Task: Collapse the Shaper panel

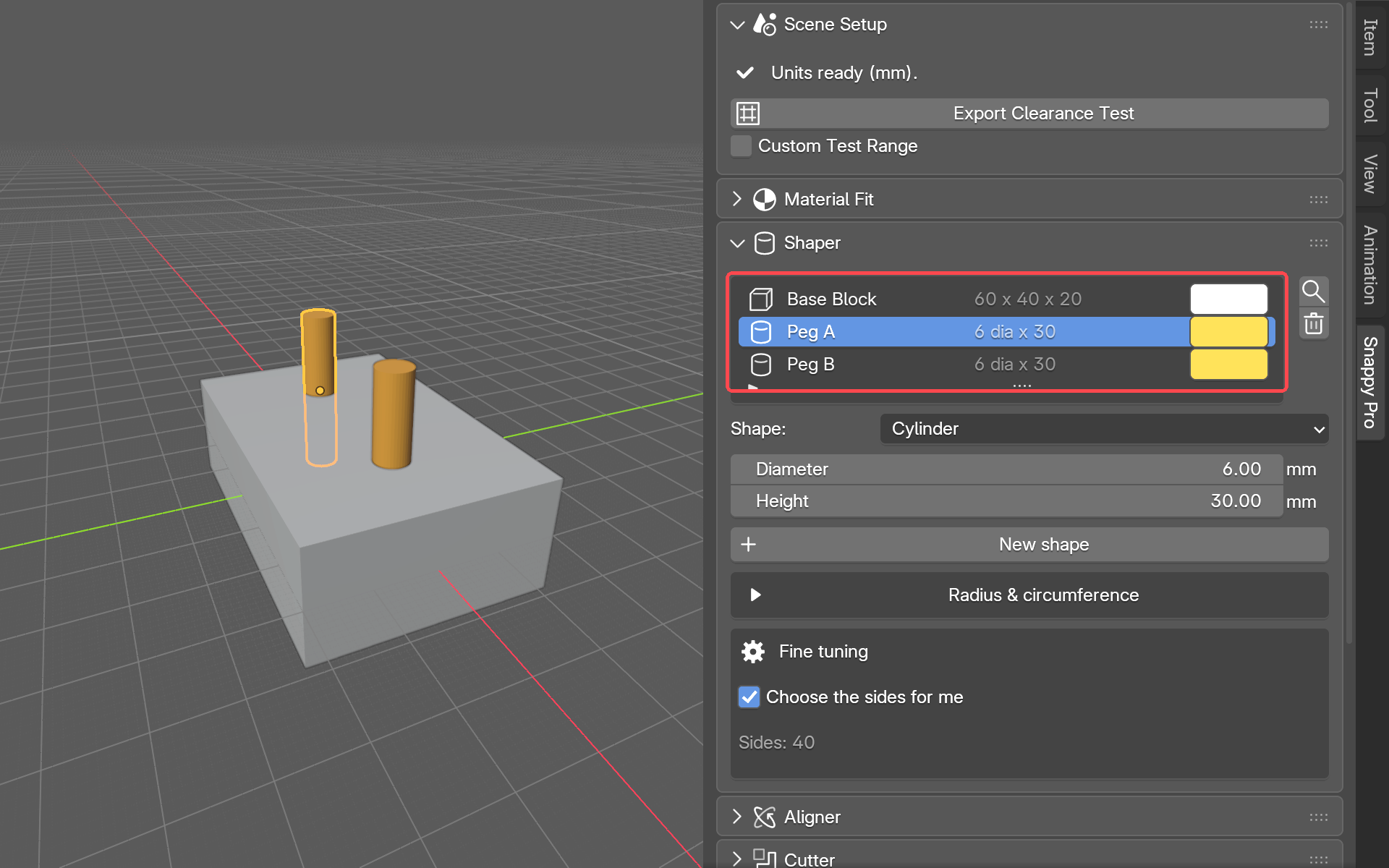Action: (x=737, y=243)
